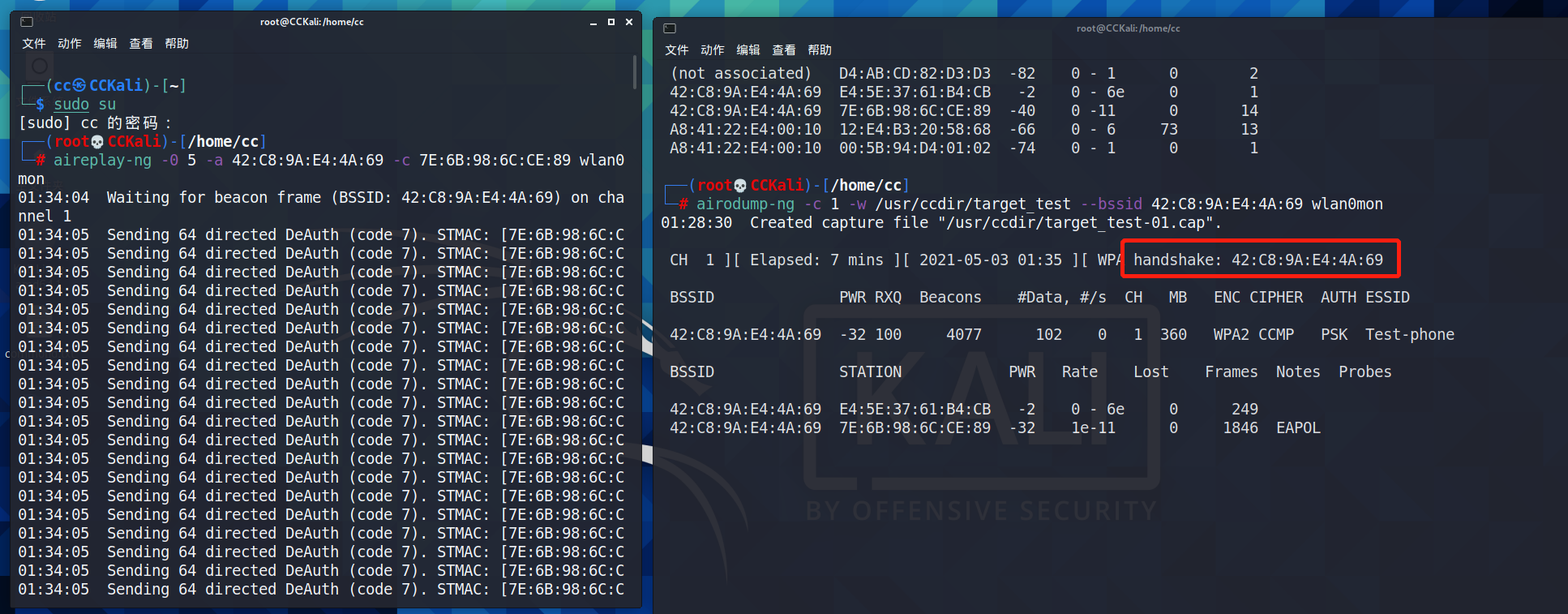Screen dimensions: 1568x614
Task: Click right terminal prompt path /home/cc
Action: (866, 185)
